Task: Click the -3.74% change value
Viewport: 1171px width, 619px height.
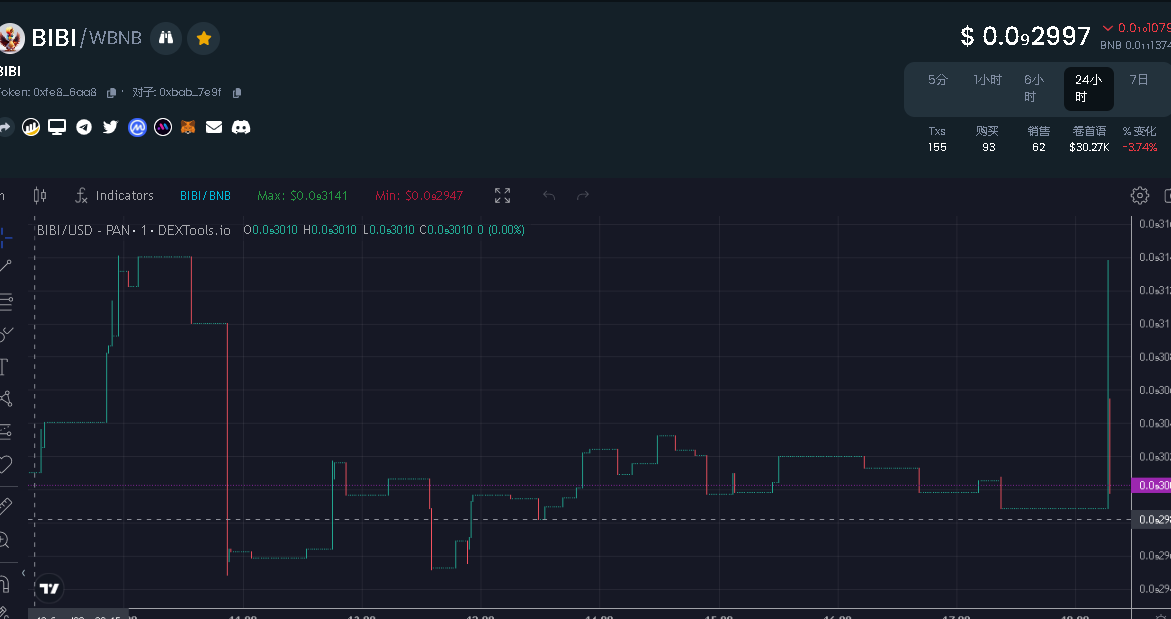Action: pyautogui.click(x=1140, y=147)
